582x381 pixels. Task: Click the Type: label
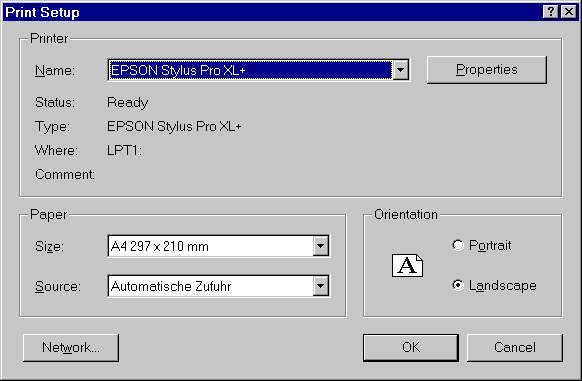click(52, 127)
